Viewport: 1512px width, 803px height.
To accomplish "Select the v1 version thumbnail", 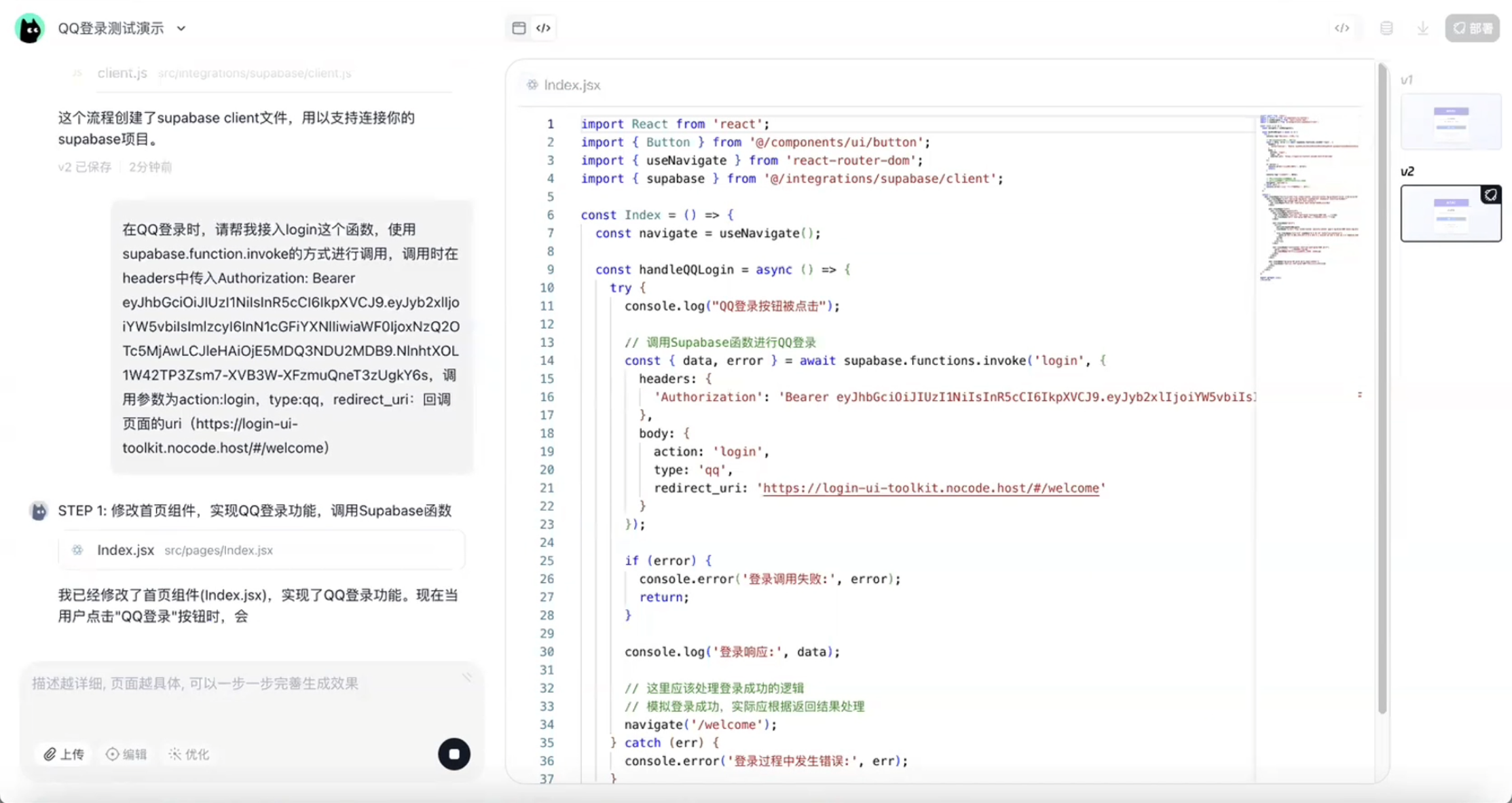I will click(1451, 122).
